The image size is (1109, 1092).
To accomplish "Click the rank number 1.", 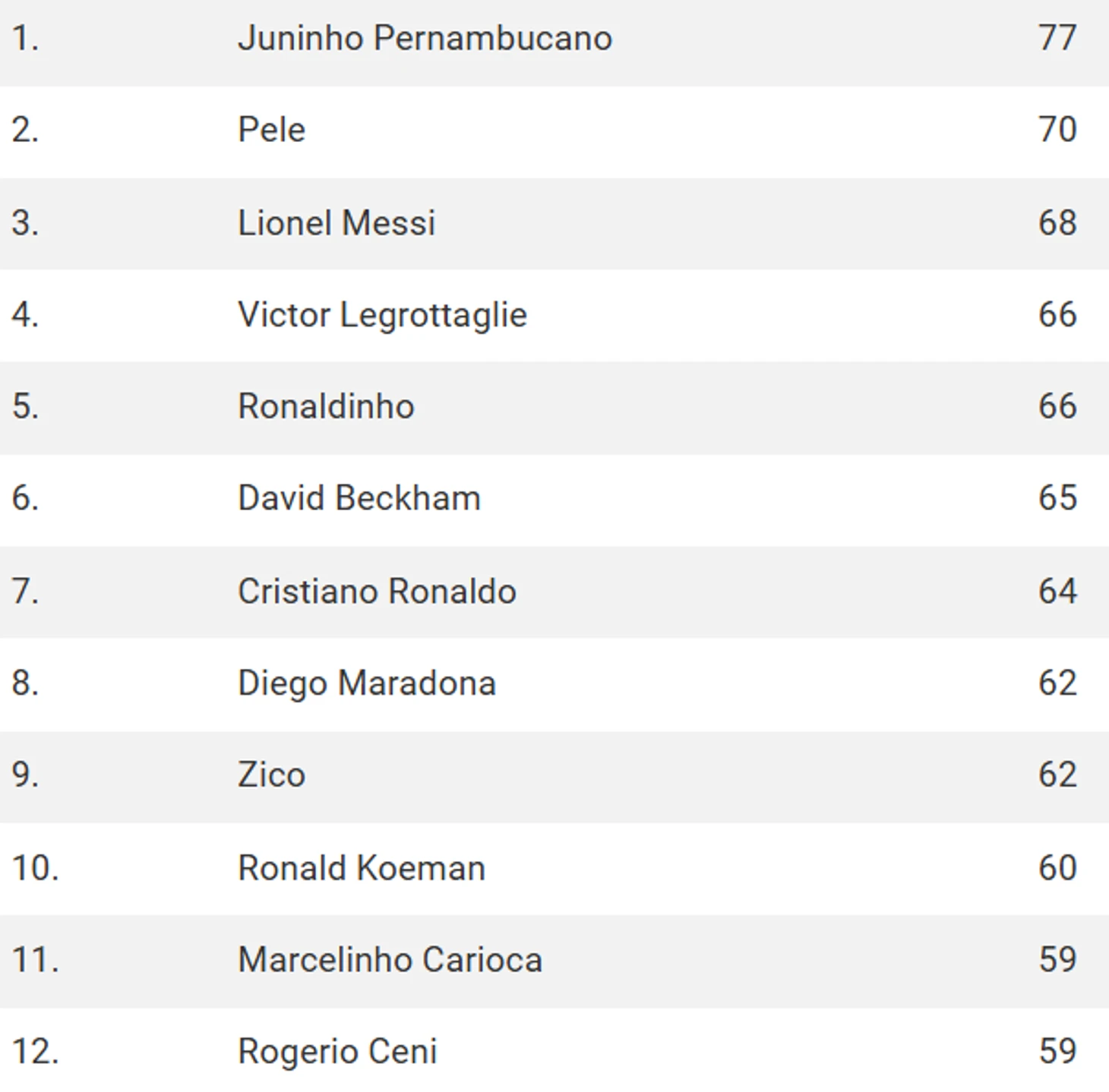I will coord(25,38).
